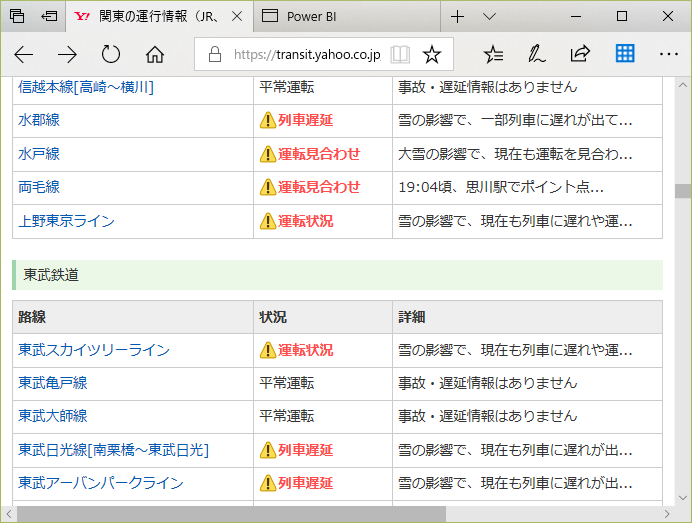This screenshot has height=523, width=692.
Task: Select 運転見合わせ status for 水戸線
Action: 319,154
